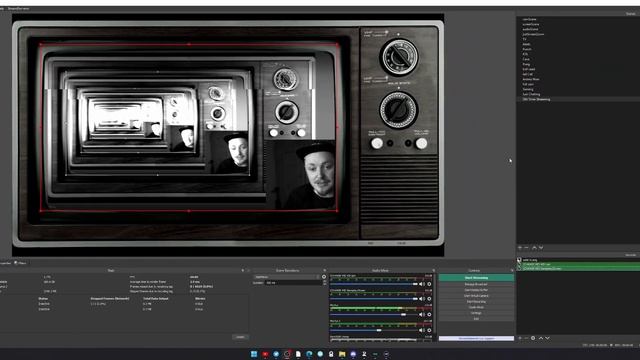640x360 pixels.
Task: Open source properties gear in Sources toolbar
Action: (x=533, y=338)
